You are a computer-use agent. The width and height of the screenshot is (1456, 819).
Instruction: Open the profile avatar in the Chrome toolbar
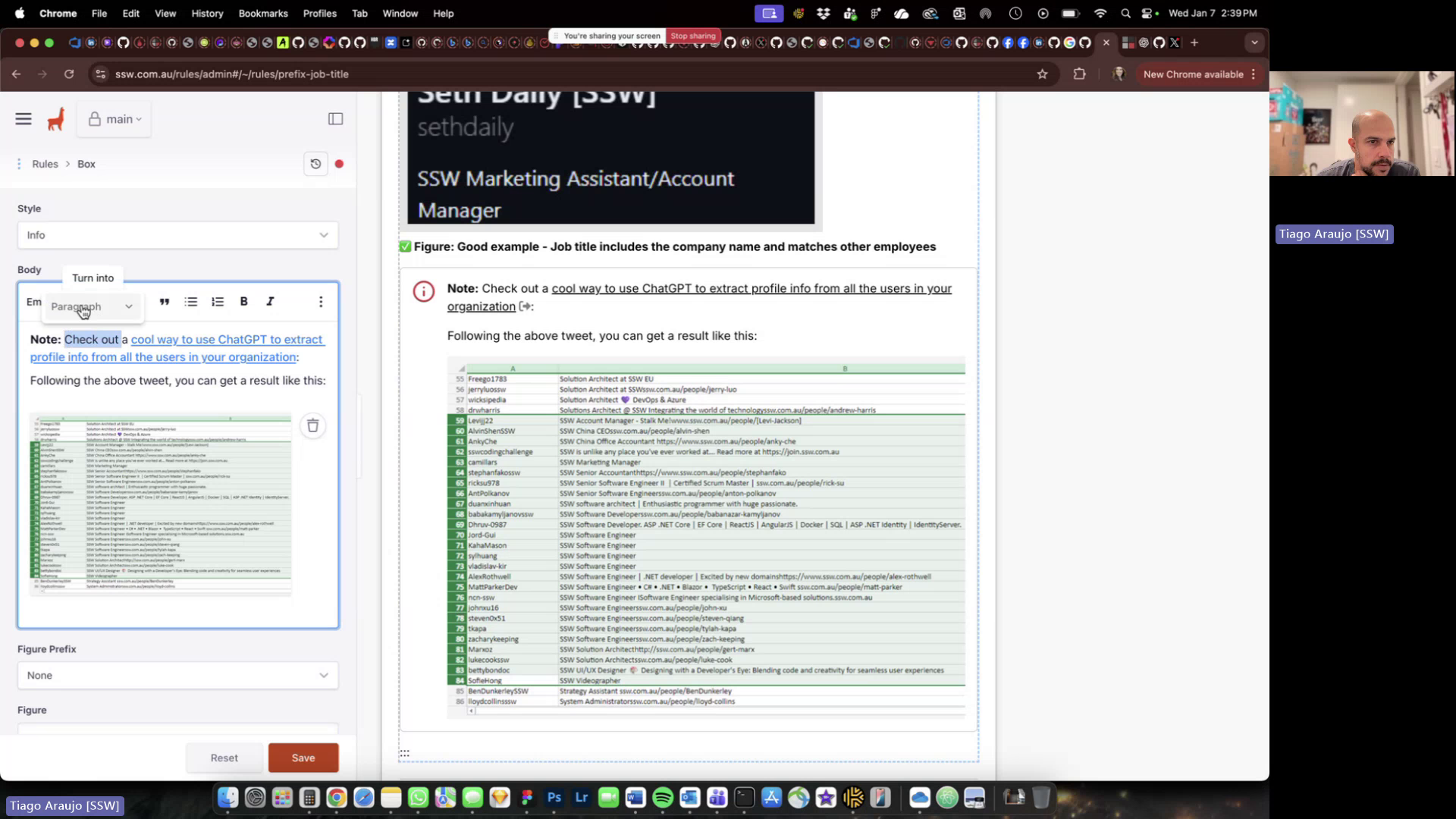point(1119,74)
